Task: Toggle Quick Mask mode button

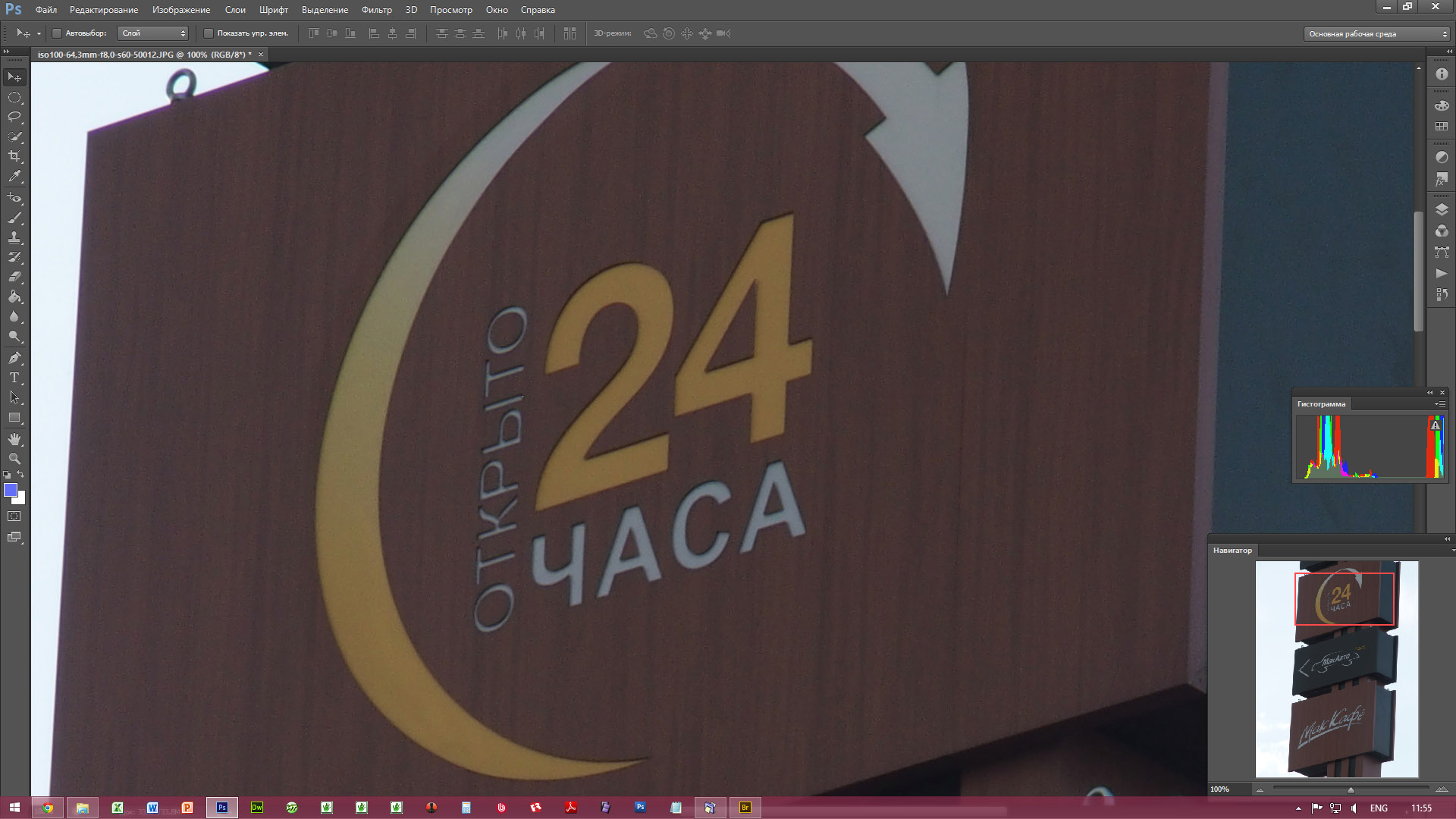Action: pos(14,516)
